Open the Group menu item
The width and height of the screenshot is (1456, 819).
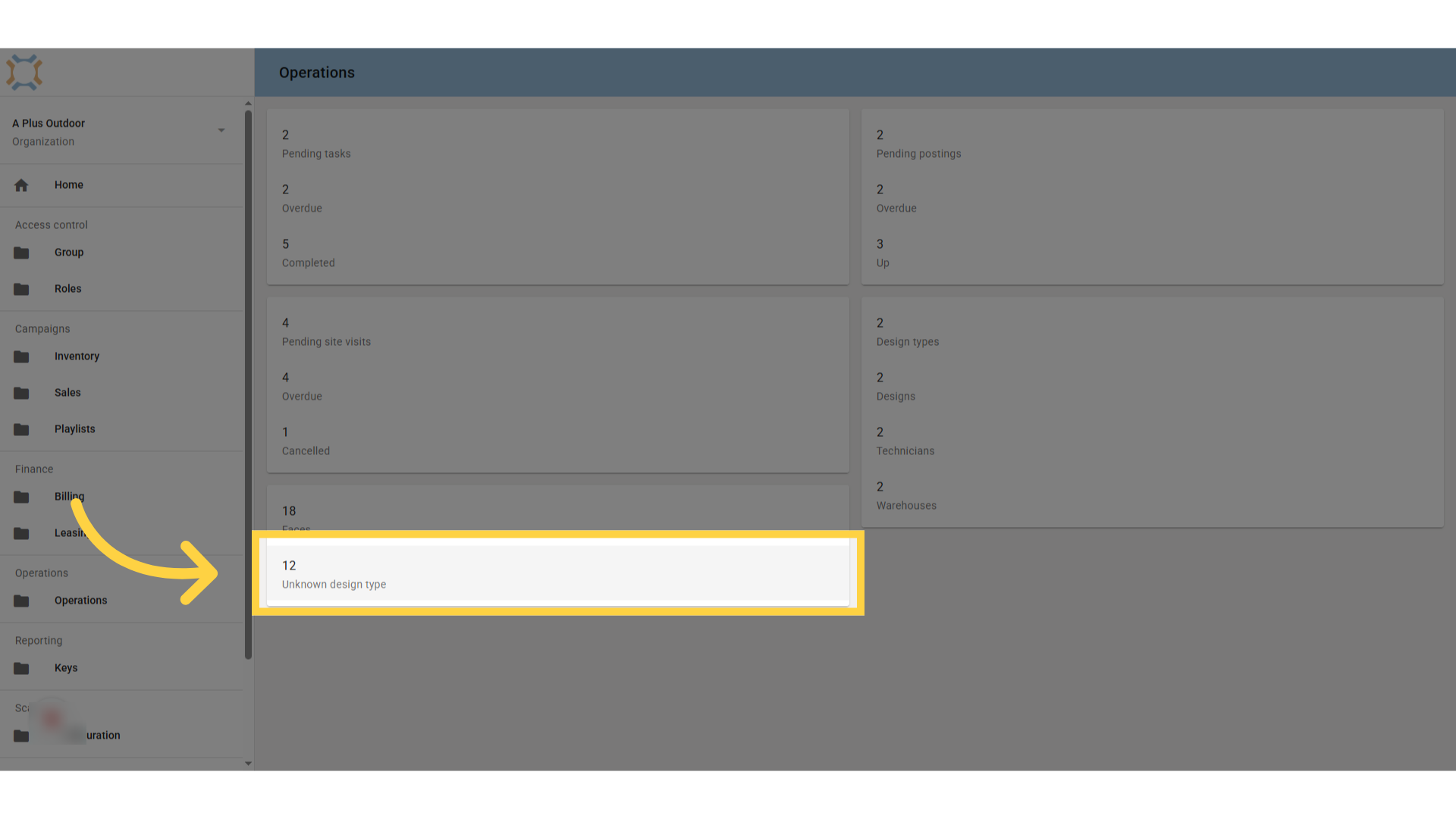pyautogui.click(x=121, y=253)
